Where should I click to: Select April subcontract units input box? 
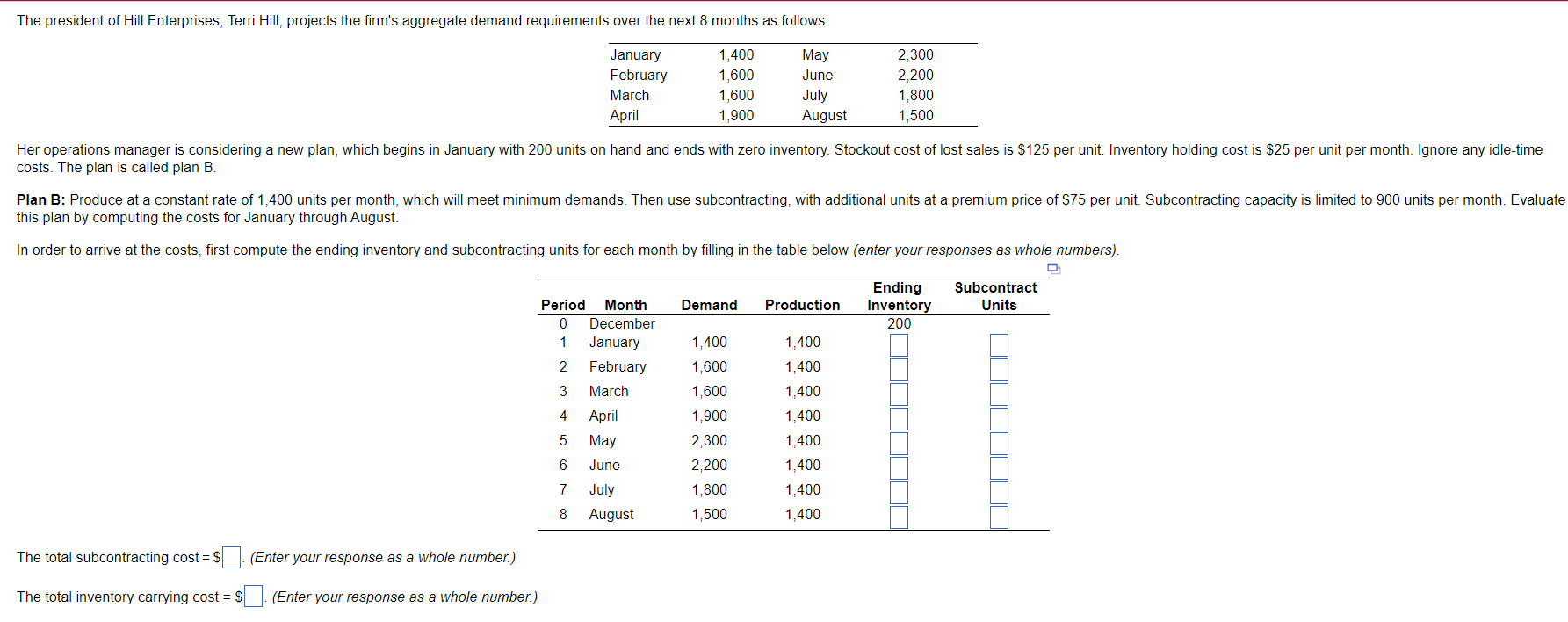pyautogui.click(x=999, y=419)
